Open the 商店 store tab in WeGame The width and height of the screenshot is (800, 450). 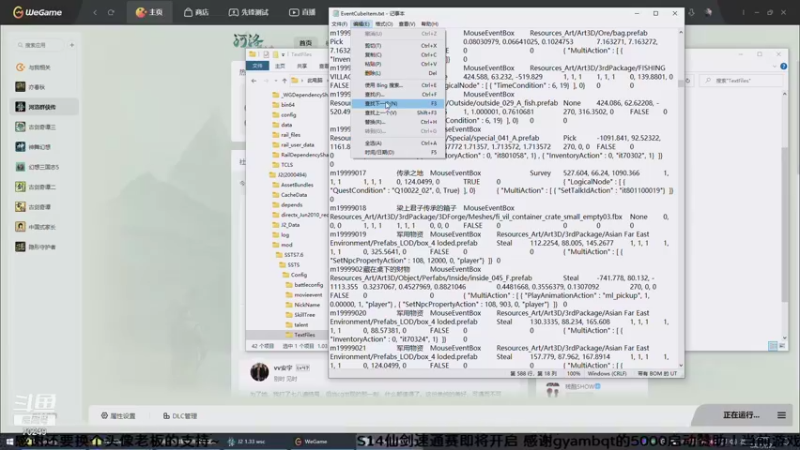[x=196, y=12]
